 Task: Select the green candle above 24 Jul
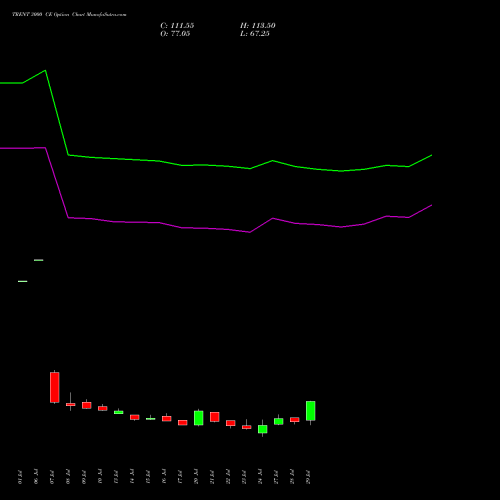click(263, 429)
